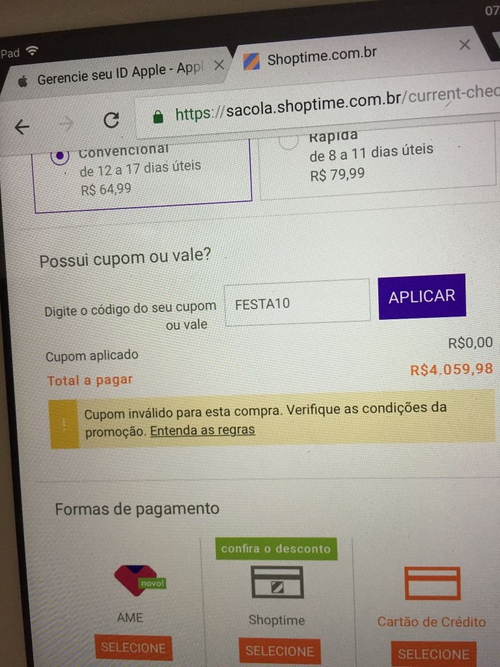The image size is (500, 667).
Task: Click the Shoptime card icon
Action: [277, 582]
